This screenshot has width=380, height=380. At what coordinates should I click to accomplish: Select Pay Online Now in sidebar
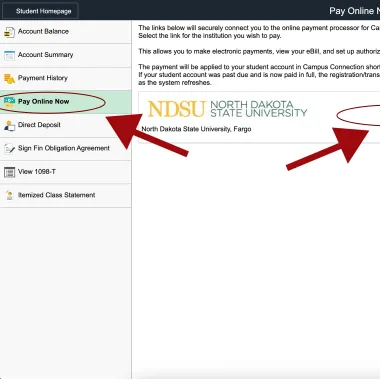65,102
